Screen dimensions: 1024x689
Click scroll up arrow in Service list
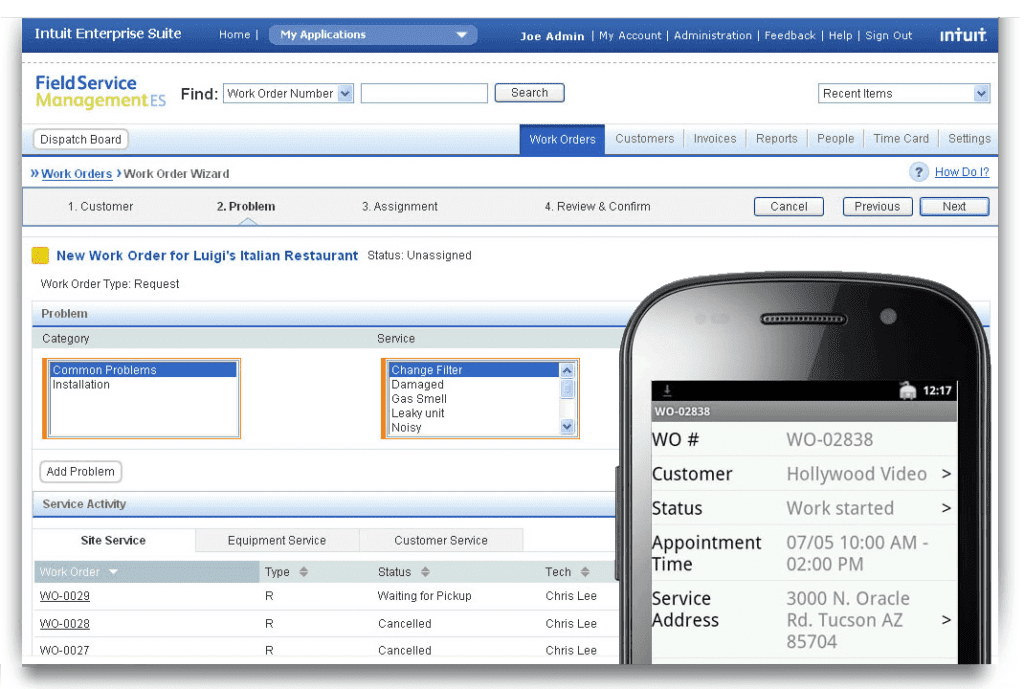coord(567,370)
